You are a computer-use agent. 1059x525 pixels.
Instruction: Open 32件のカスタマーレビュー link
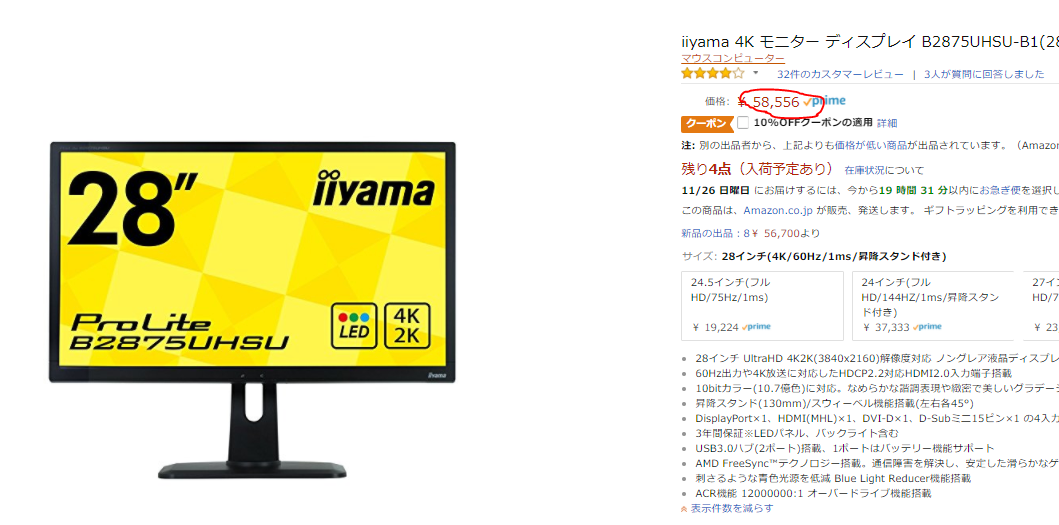pyautogui.click(x=840, y=74)
